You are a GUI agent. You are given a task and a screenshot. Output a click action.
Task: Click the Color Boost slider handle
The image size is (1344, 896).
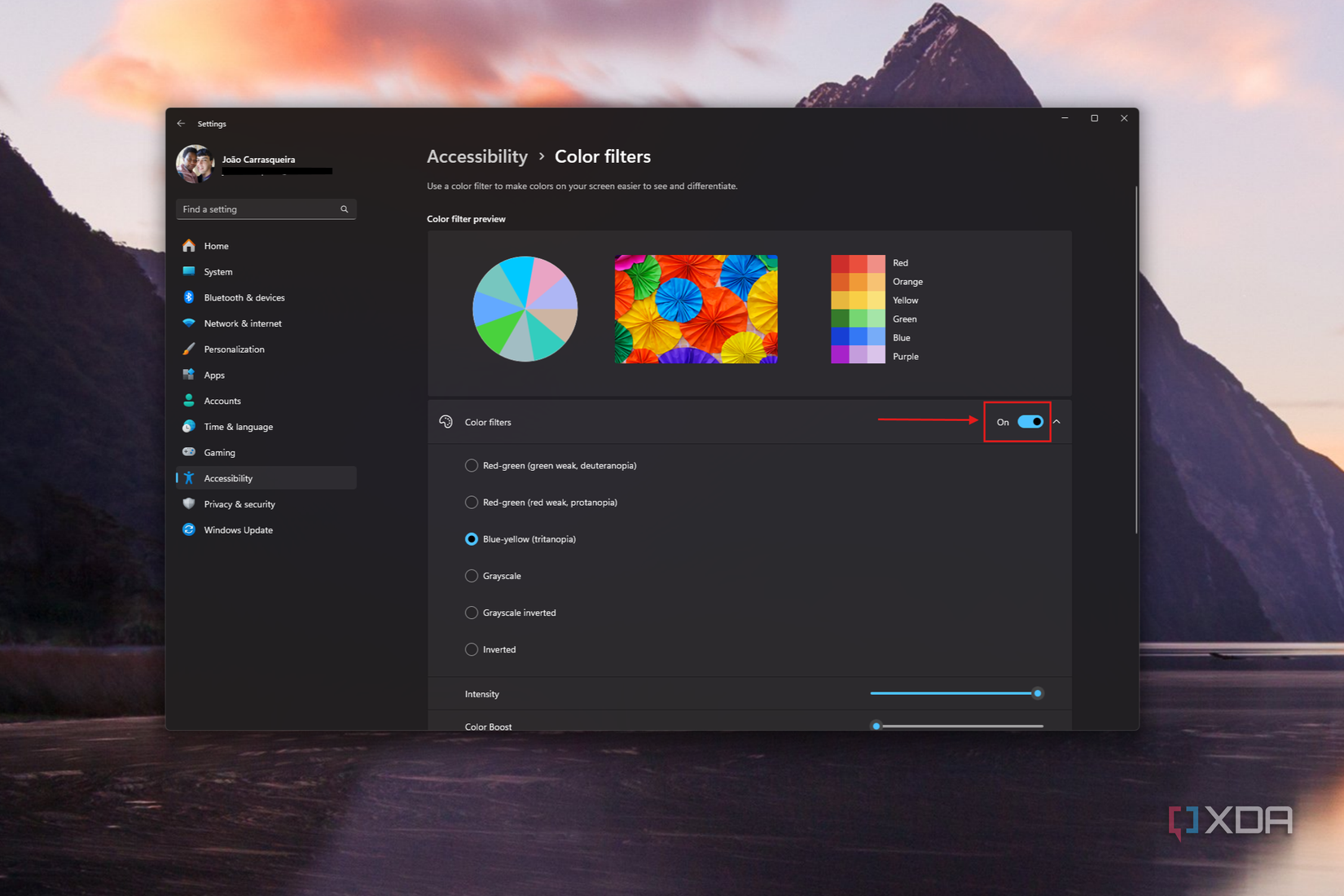pyautogui.click(x=876, y=726)
